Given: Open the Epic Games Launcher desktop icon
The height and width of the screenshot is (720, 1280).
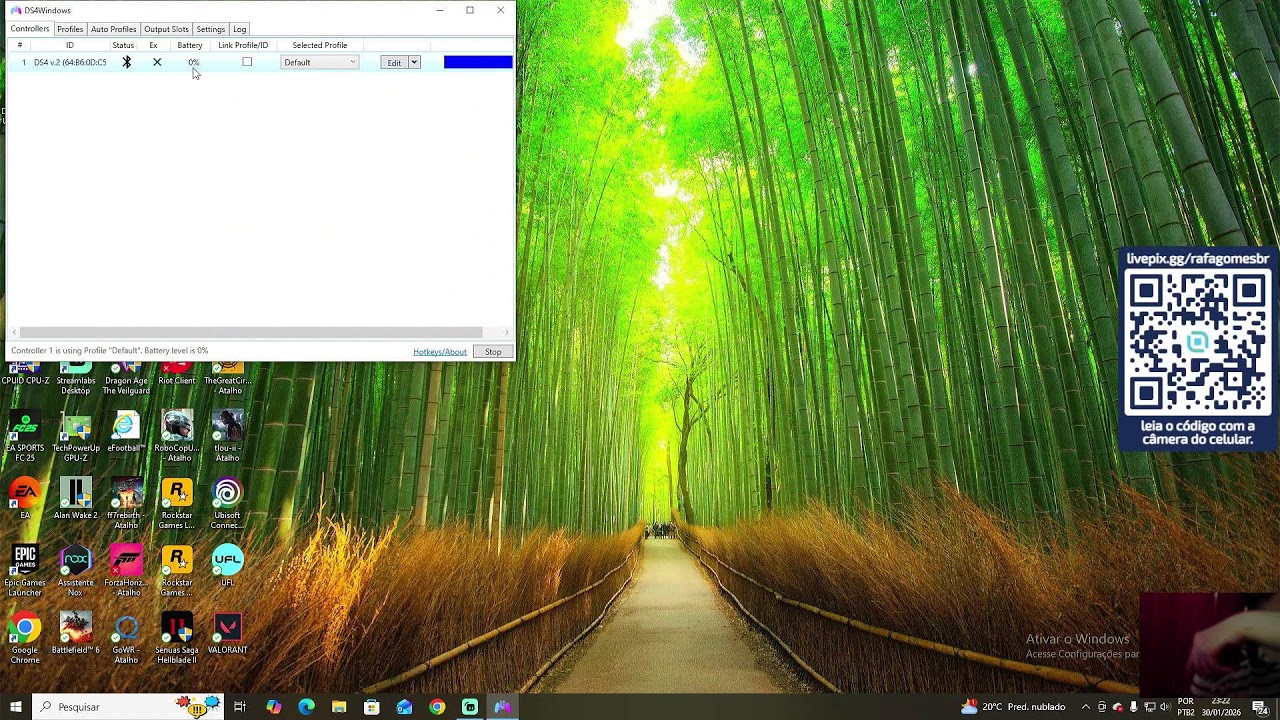Looking at the screenshot, I should tap(25, 571).
